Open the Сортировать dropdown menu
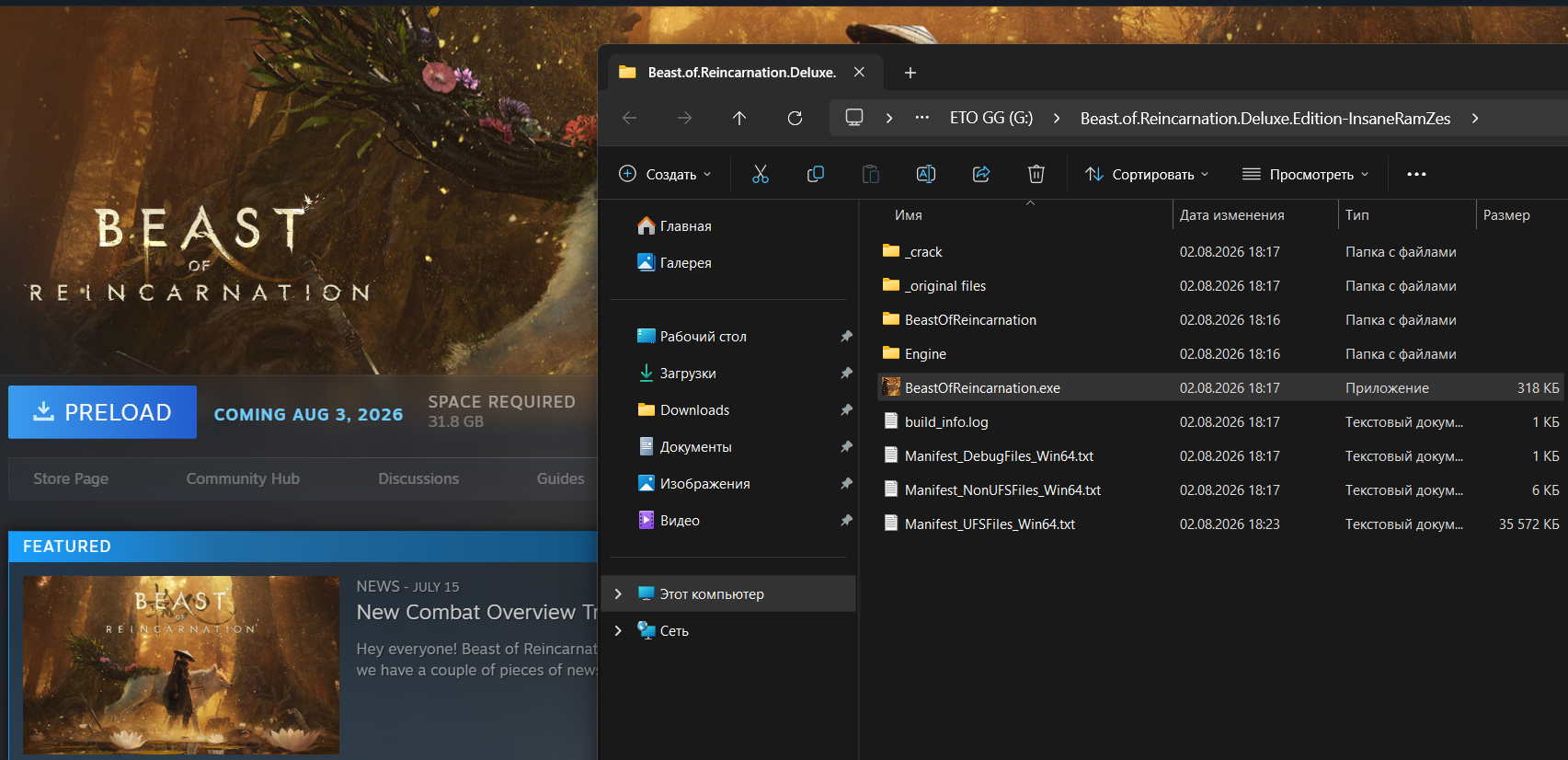This screenshot has height=760, width=1568. click(1147, 174)
